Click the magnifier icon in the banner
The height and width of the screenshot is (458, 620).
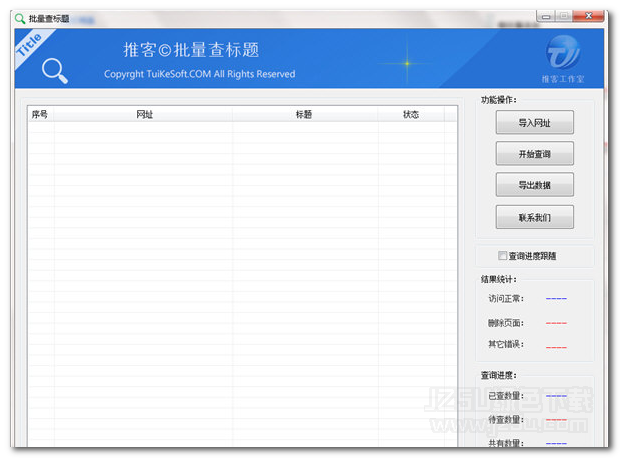[55, 71]
